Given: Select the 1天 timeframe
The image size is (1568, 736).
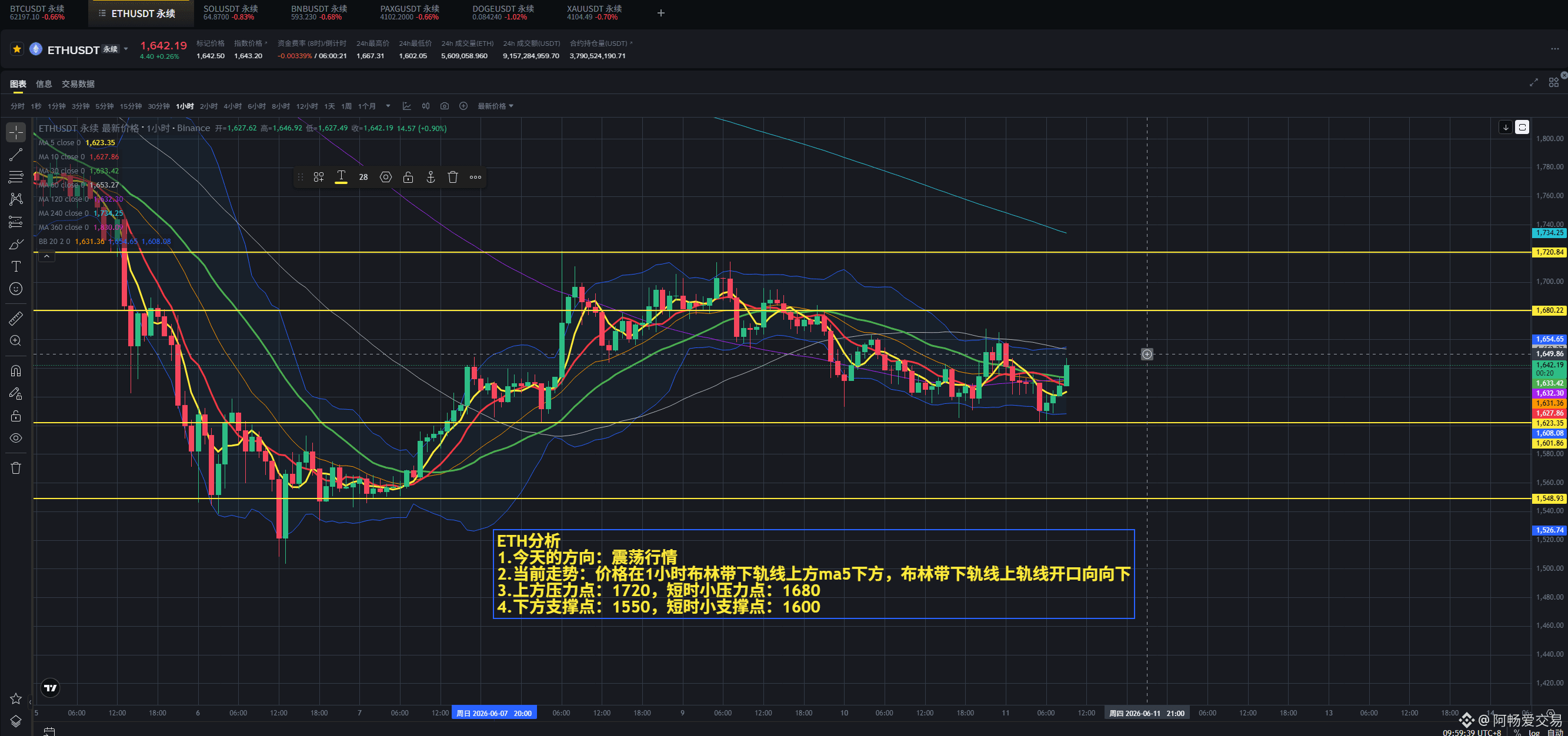Looking at the screenshot, I should point(329,106).
